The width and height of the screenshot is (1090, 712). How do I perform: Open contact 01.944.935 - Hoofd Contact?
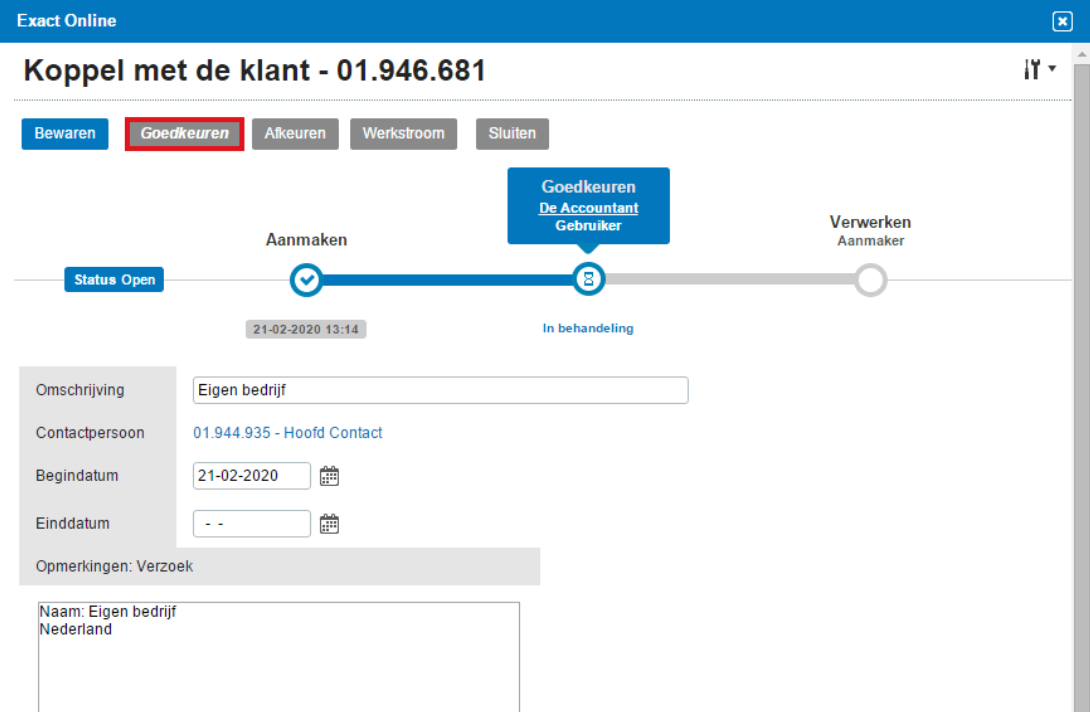pos(287,433)
